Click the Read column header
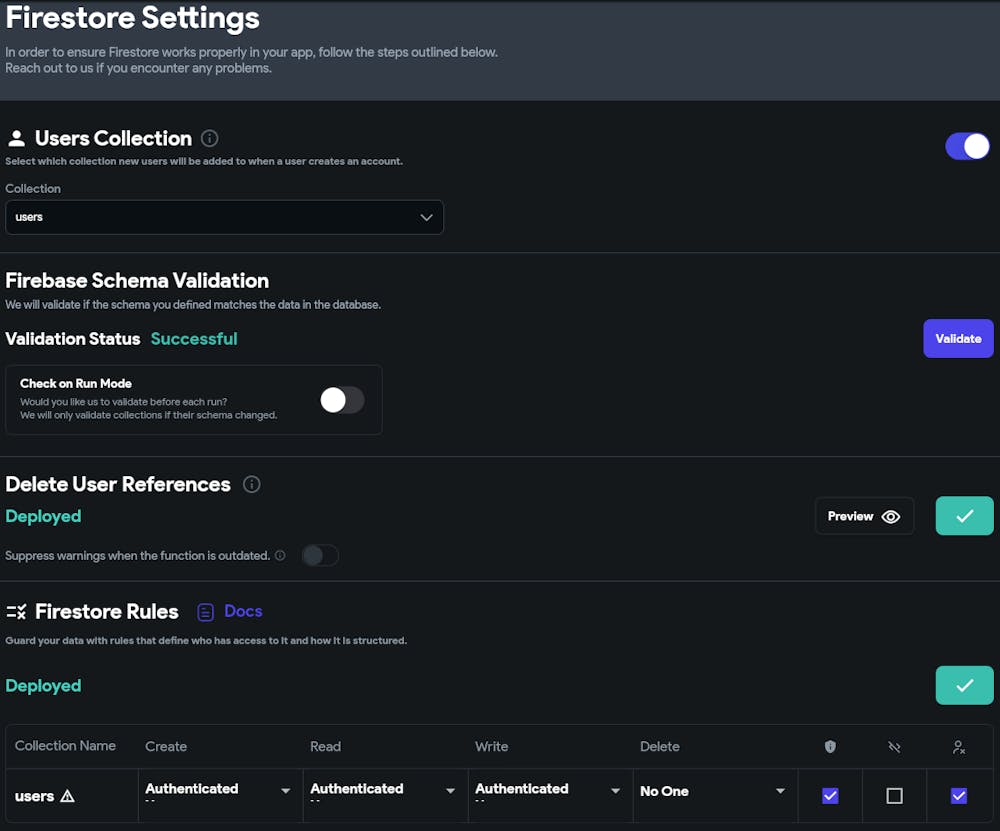The height and width of the screenshot is (831, 1000). [325, 746]
